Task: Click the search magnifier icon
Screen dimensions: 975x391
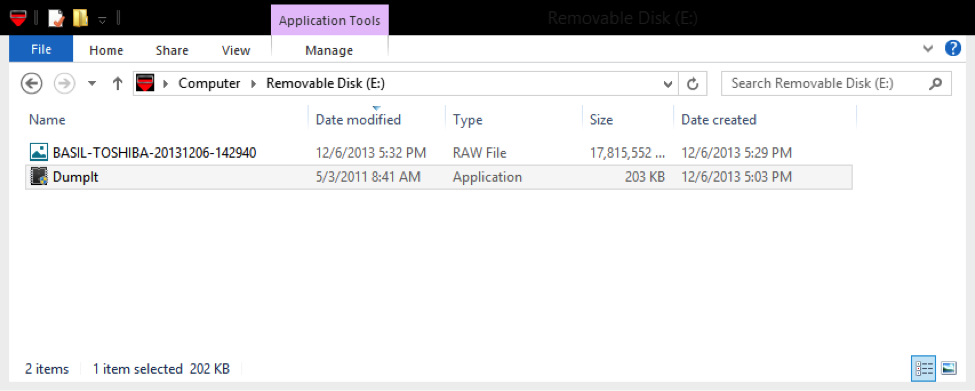Action: point(935,83)
